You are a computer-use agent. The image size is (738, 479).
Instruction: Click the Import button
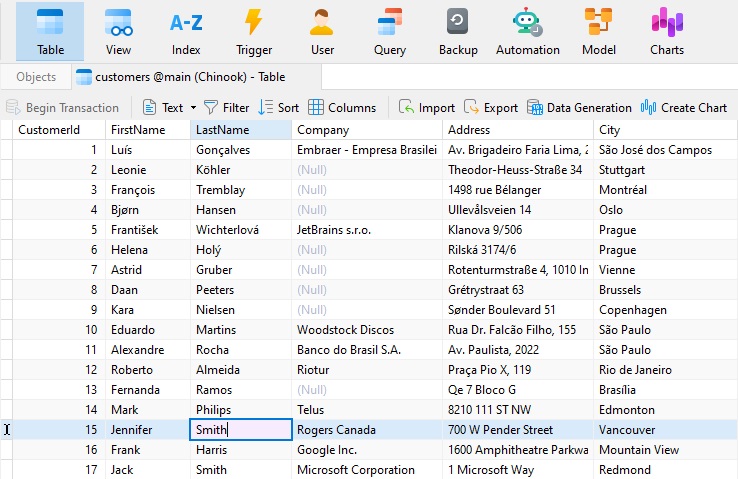click(426, 108)
